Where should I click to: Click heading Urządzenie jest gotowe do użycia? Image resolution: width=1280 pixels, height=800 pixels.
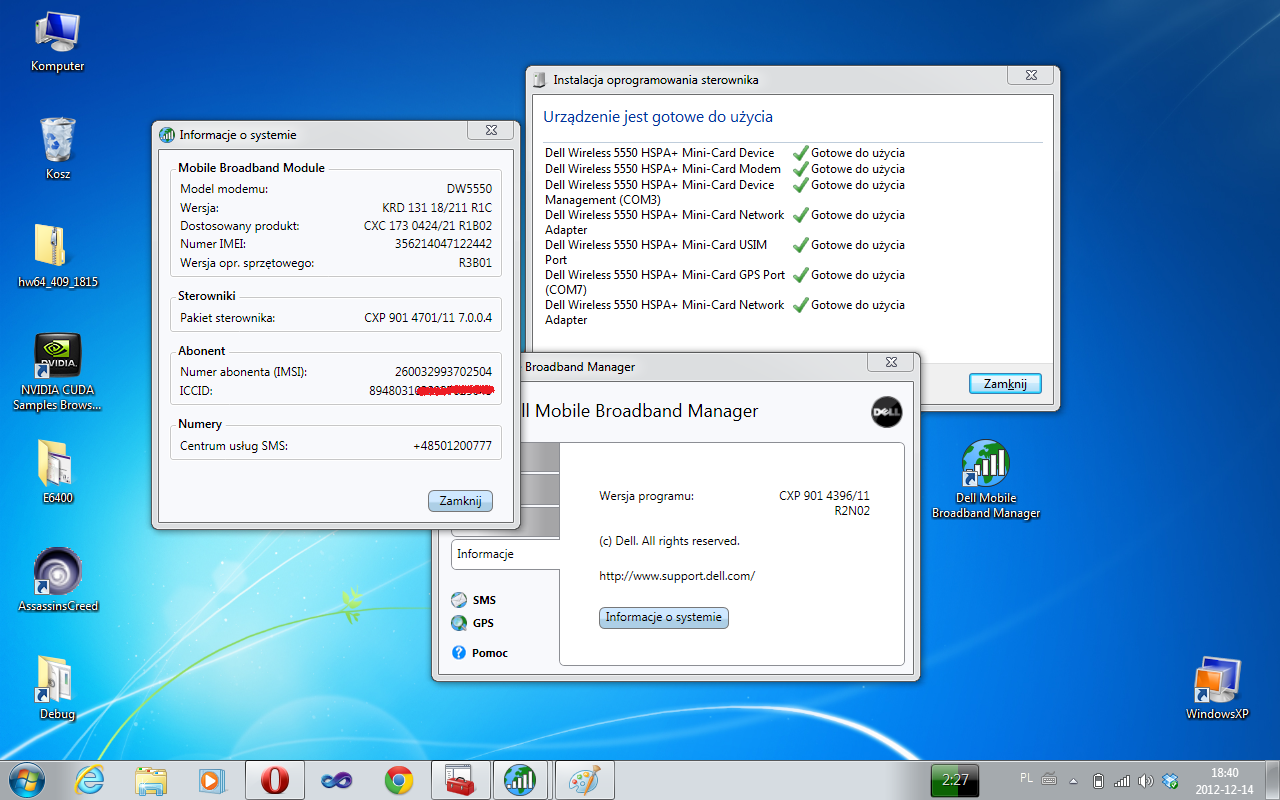coord(658,117)
